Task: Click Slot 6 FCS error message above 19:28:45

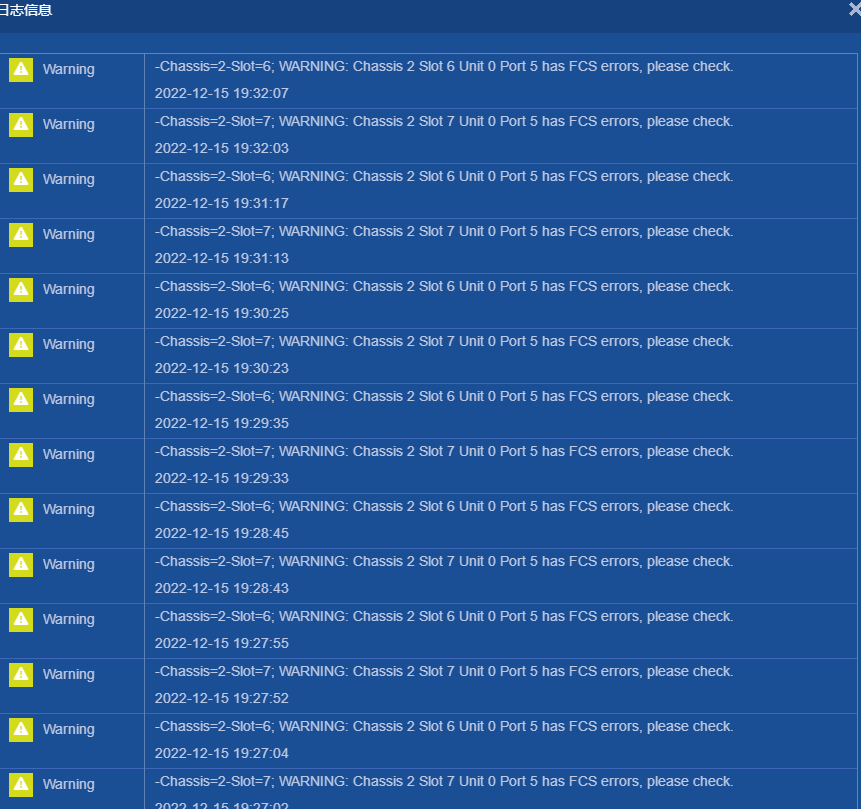Action: coord(444,506)
